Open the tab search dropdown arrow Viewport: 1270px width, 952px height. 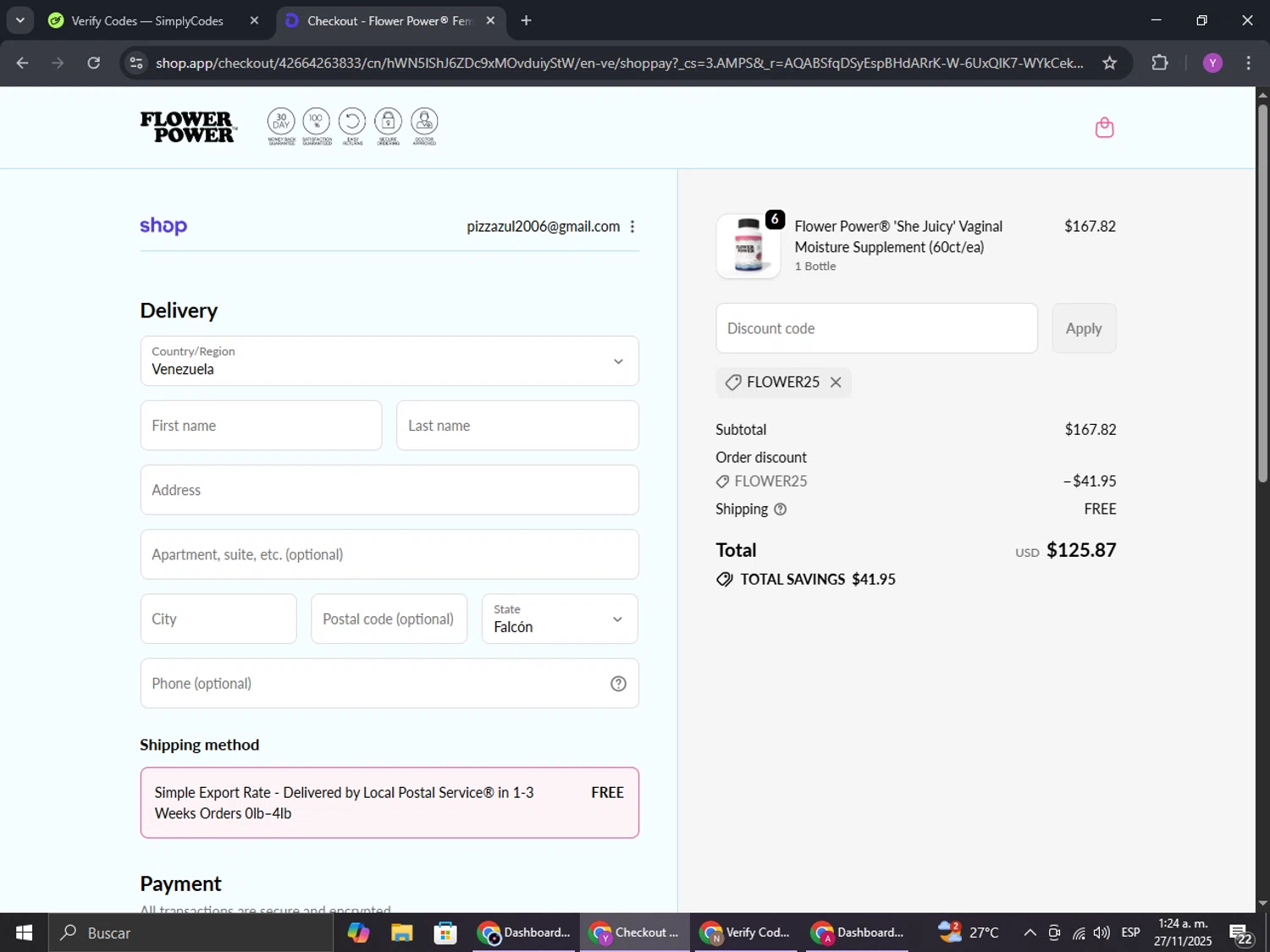coord(19,20)
